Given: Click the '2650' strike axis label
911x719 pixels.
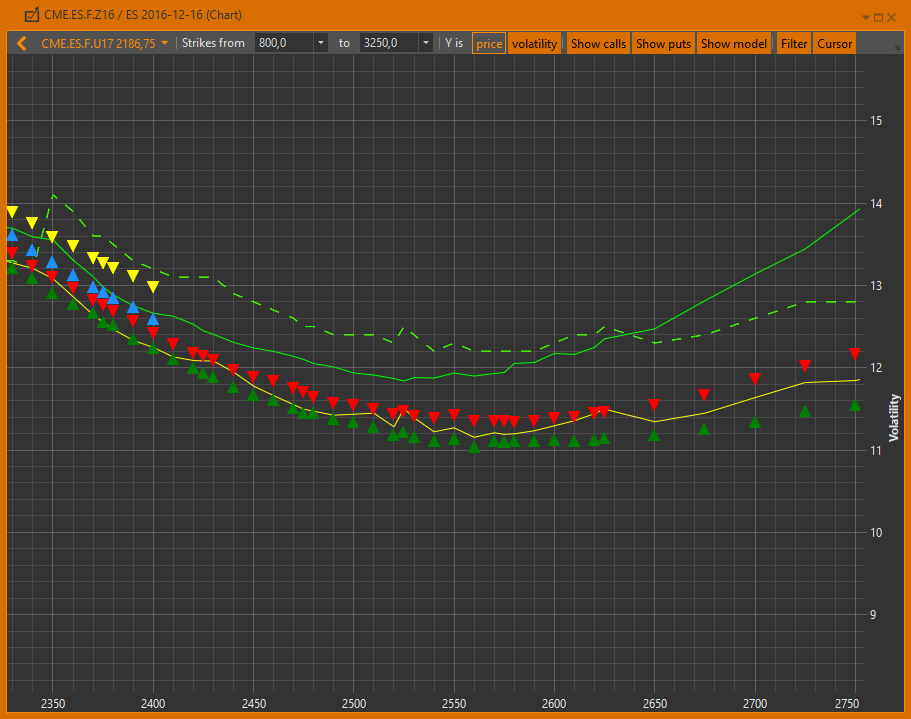Looking at the screenshot, I should (655, 703).
